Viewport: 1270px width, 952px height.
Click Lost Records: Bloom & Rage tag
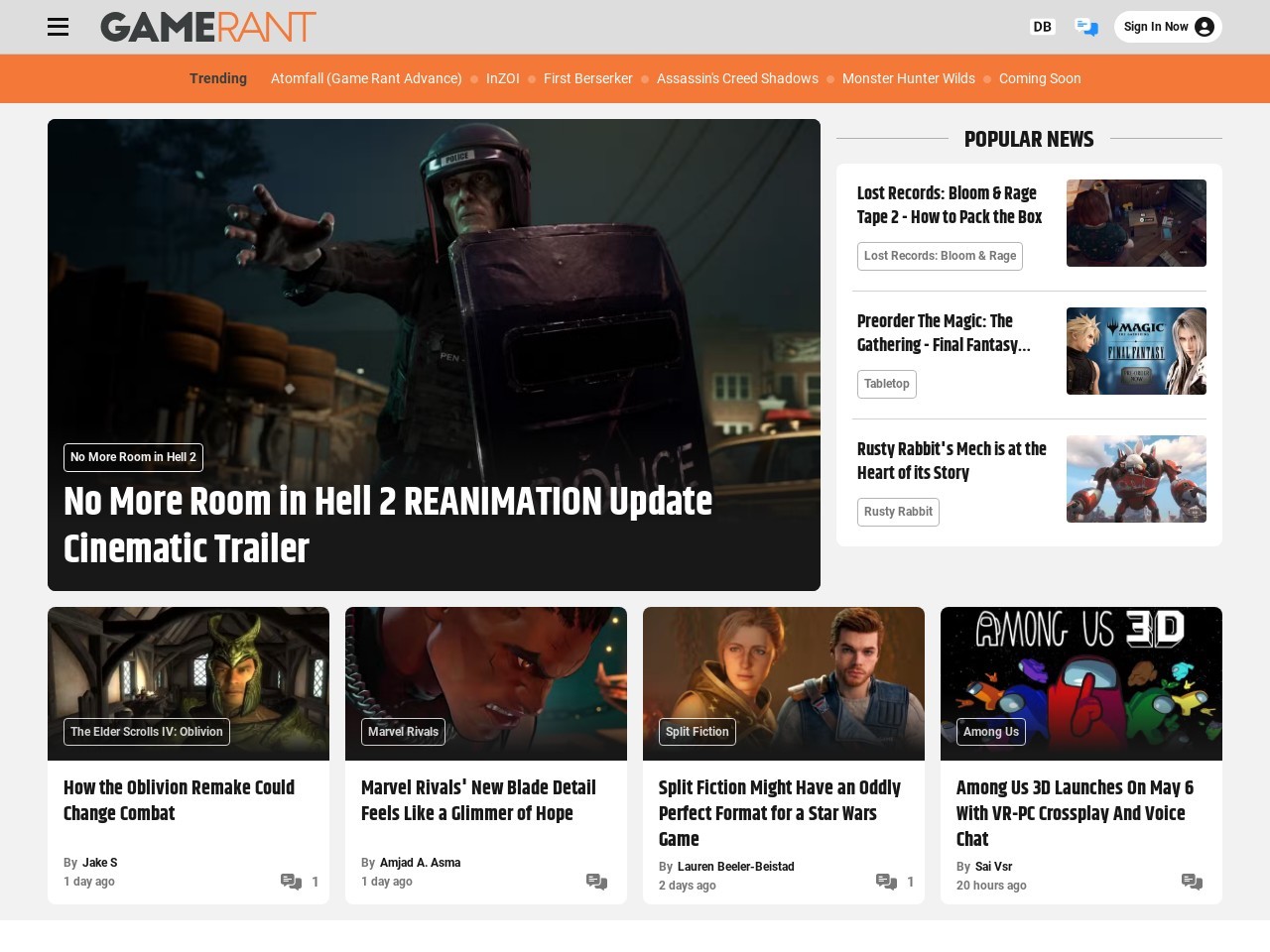click(940, 256)
